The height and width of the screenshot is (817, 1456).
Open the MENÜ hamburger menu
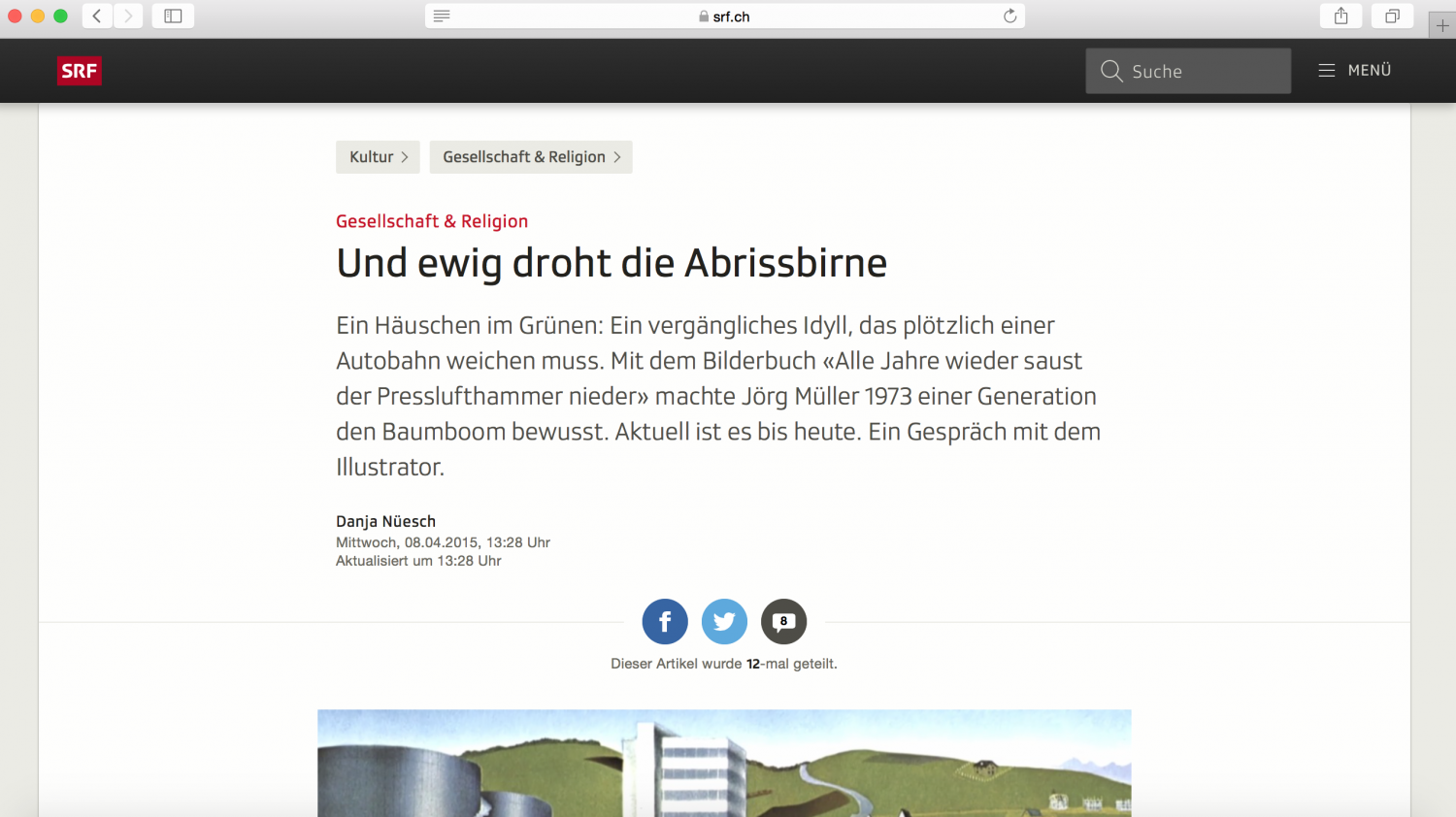pyautogui.click(x=1355, y=70)
